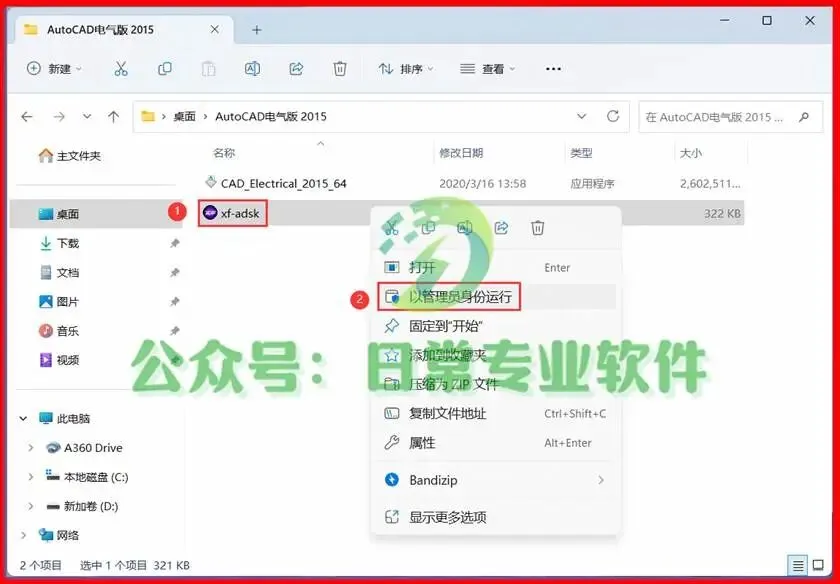
Task: Open 文档 in the sidebar
Action: click(59, 273)
